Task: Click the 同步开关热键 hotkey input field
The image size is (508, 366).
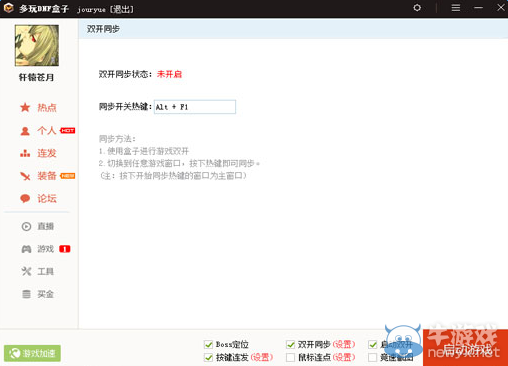Action: coord(195,107)
